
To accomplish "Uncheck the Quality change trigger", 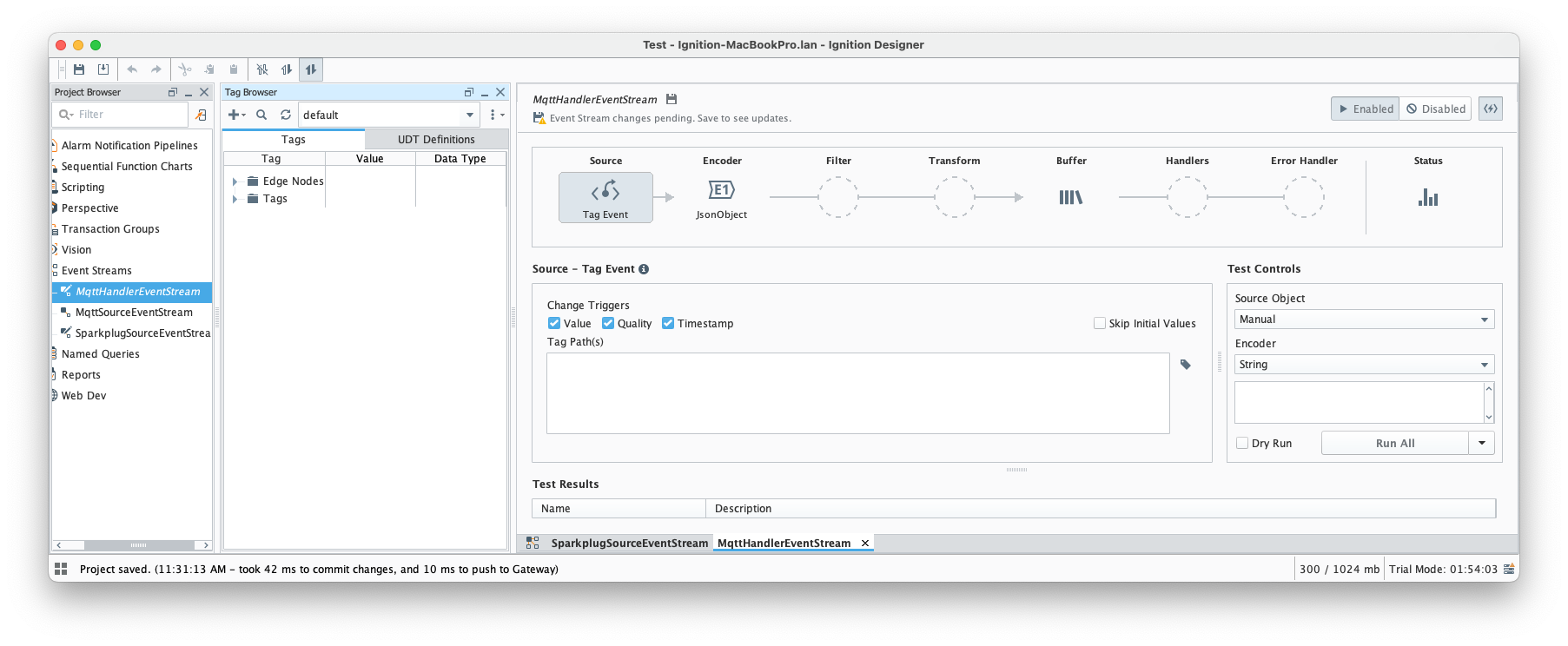I will coord(608,323).
